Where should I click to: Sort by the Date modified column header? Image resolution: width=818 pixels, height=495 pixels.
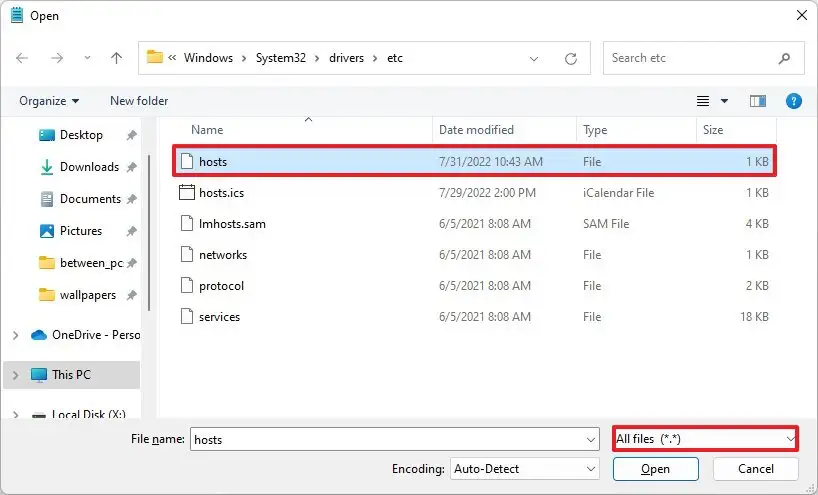476,130
